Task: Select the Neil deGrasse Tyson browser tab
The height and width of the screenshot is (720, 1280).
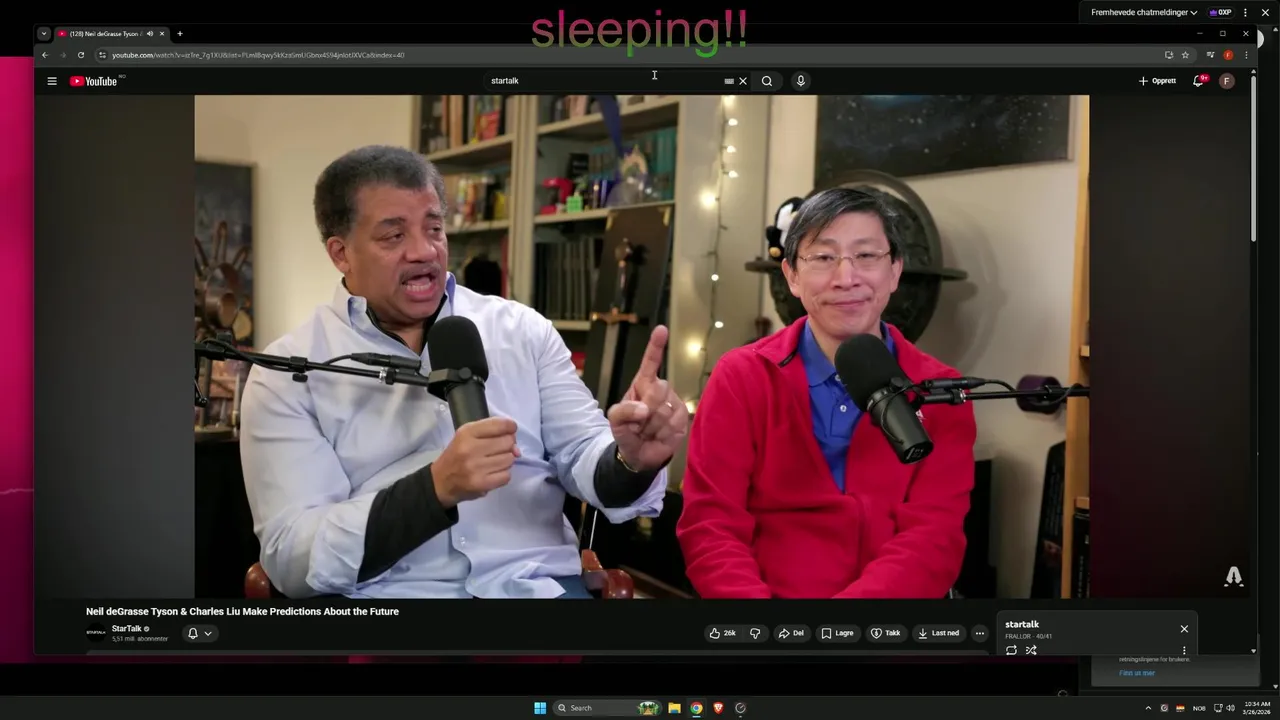Action: point(110,34)
